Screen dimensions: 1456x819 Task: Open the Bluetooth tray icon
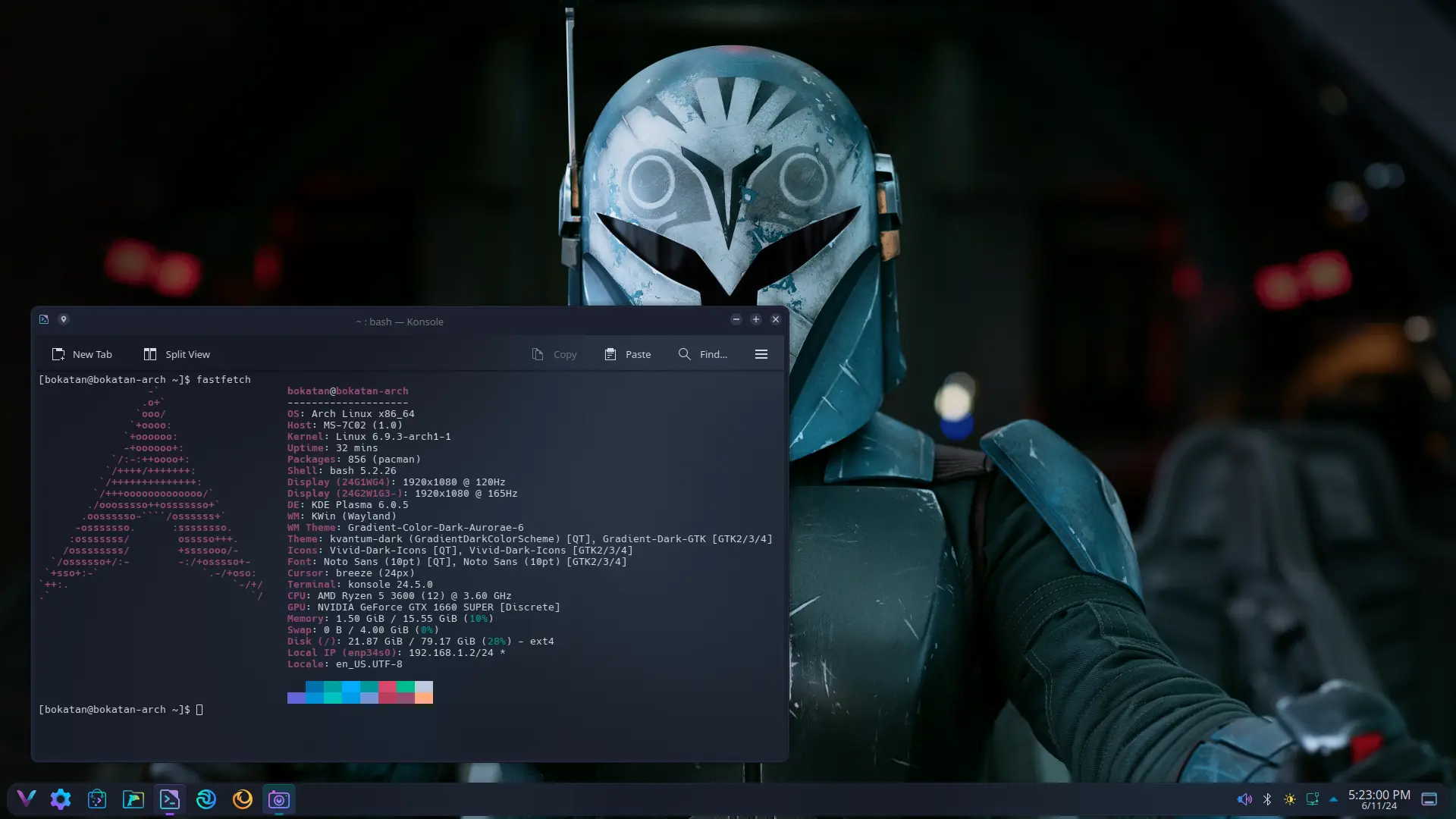pyautogui.click(x=1267, y=799)
